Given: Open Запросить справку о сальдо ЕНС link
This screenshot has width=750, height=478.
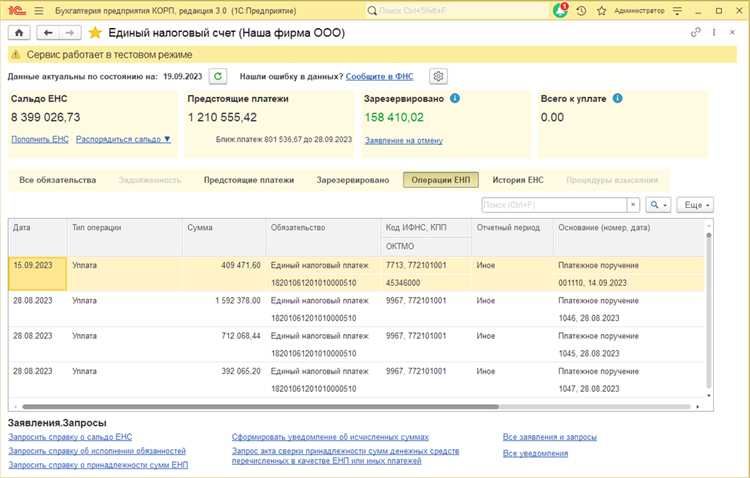Looking at the screenshot, I should [x=70, y=437].
